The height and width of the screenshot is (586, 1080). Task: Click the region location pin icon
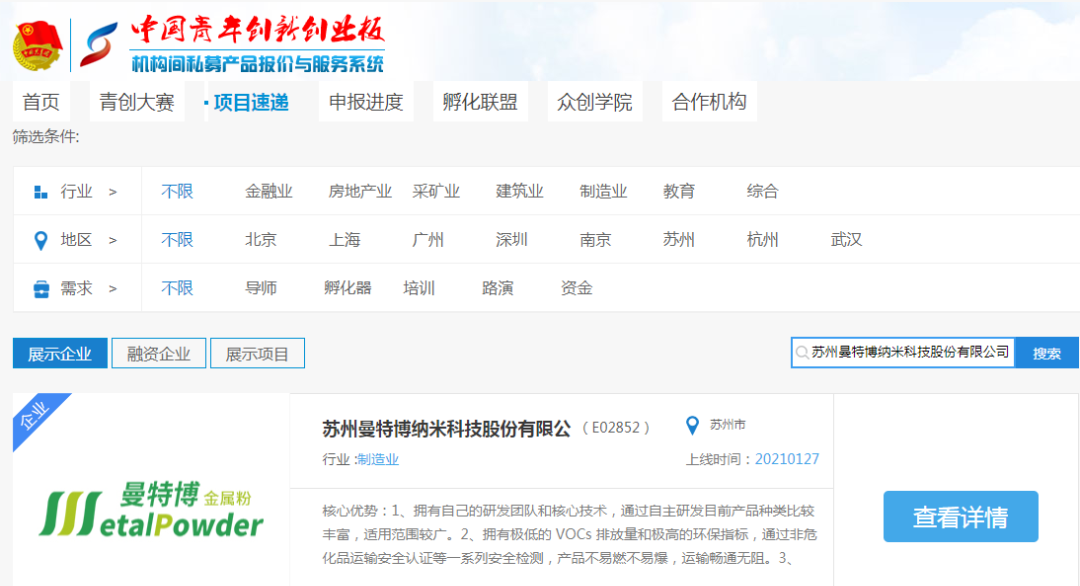tap(41, 240)
